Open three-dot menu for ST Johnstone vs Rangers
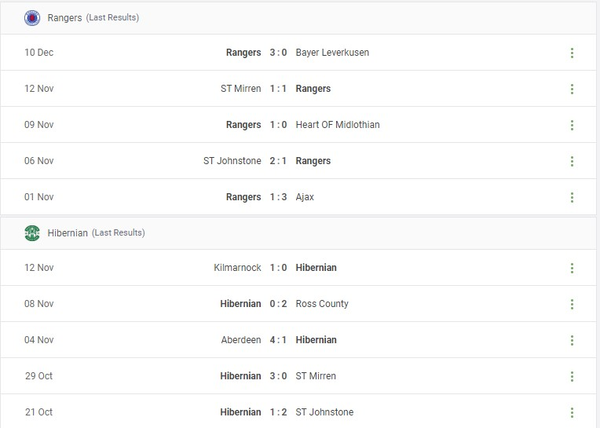600x428 pixels. point(572,161)
